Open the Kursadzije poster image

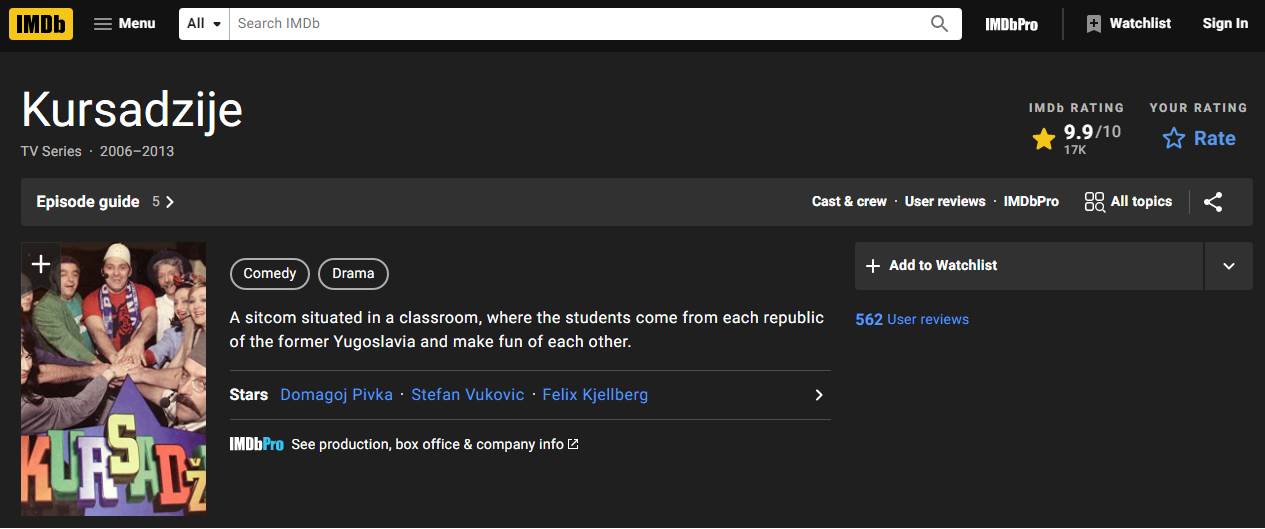(113, 380)
